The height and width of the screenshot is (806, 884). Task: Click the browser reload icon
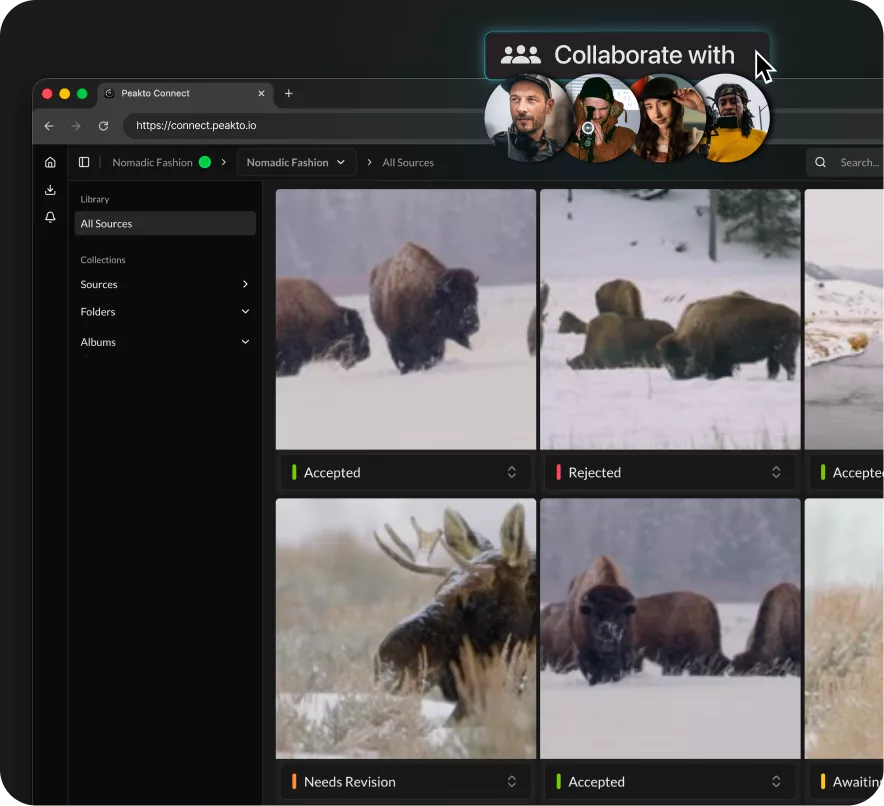pyautogui.click(x=103, y=126)
